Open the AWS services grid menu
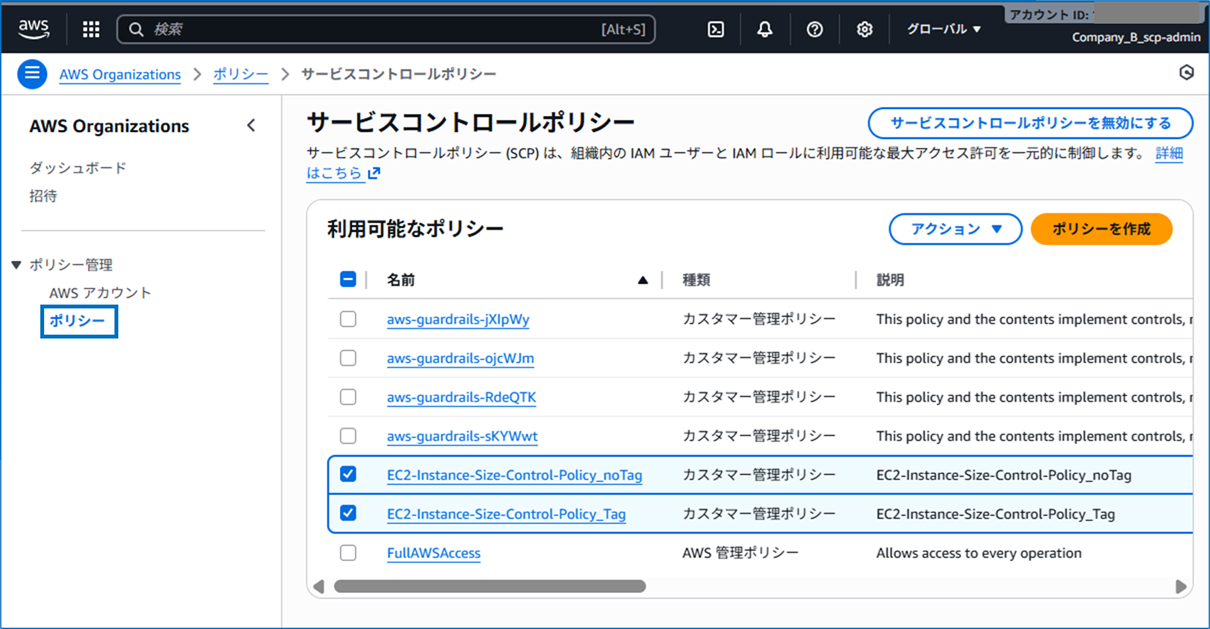The height and width of the screenshot is (629, 1210). 90,28
